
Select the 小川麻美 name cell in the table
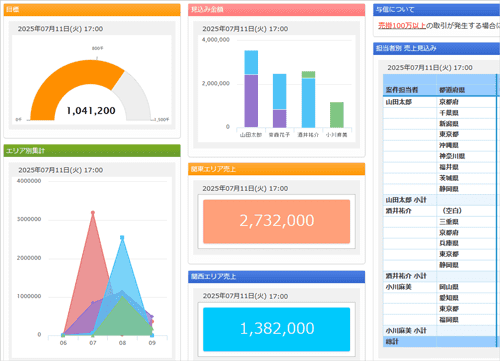click(x=410, y=287)
